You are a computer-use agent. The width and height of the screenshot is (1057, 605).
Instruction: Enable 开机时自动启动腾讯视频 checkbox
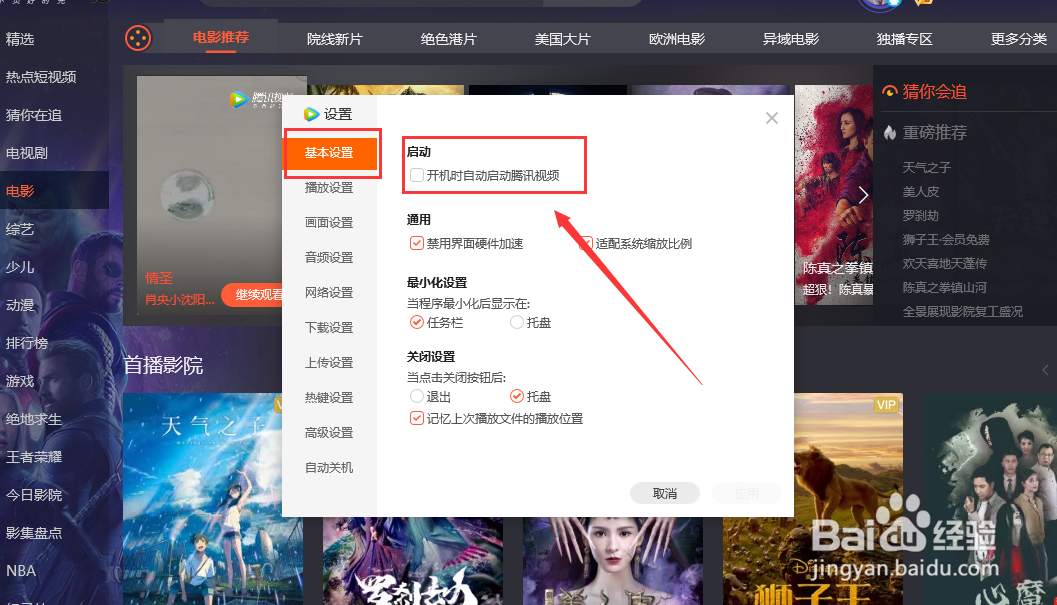(417, 175)
